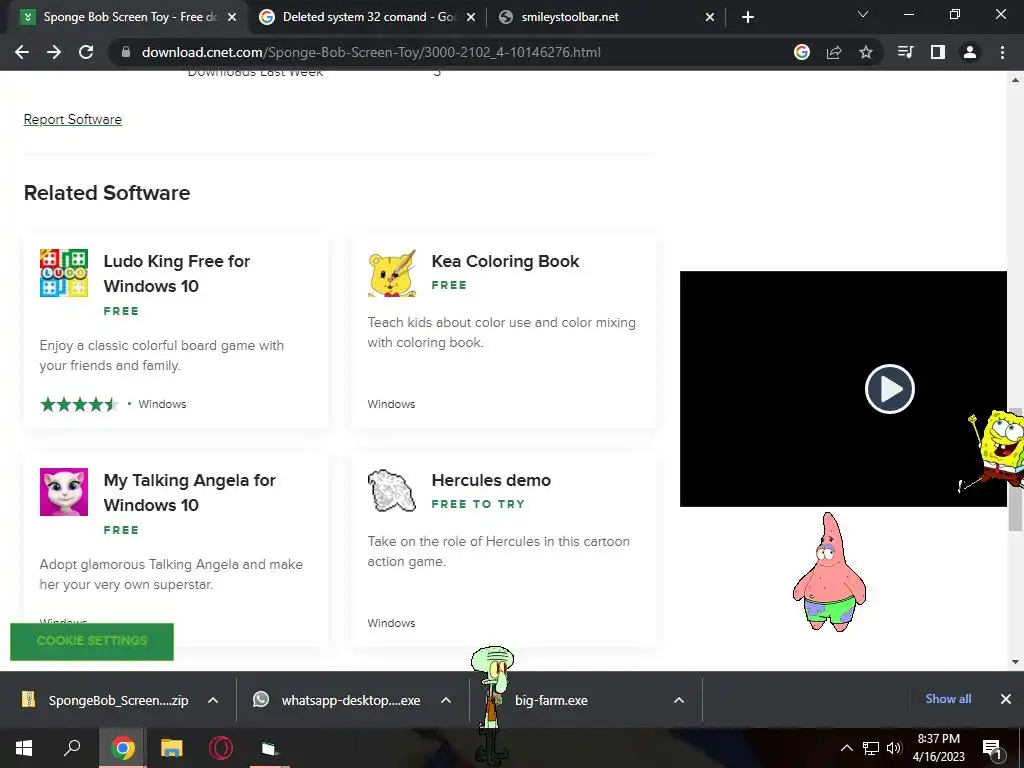Switch to the smileystoolbar.net tab
The width and height of the screenshot is (1024, 768).
(x=607, y=17)
